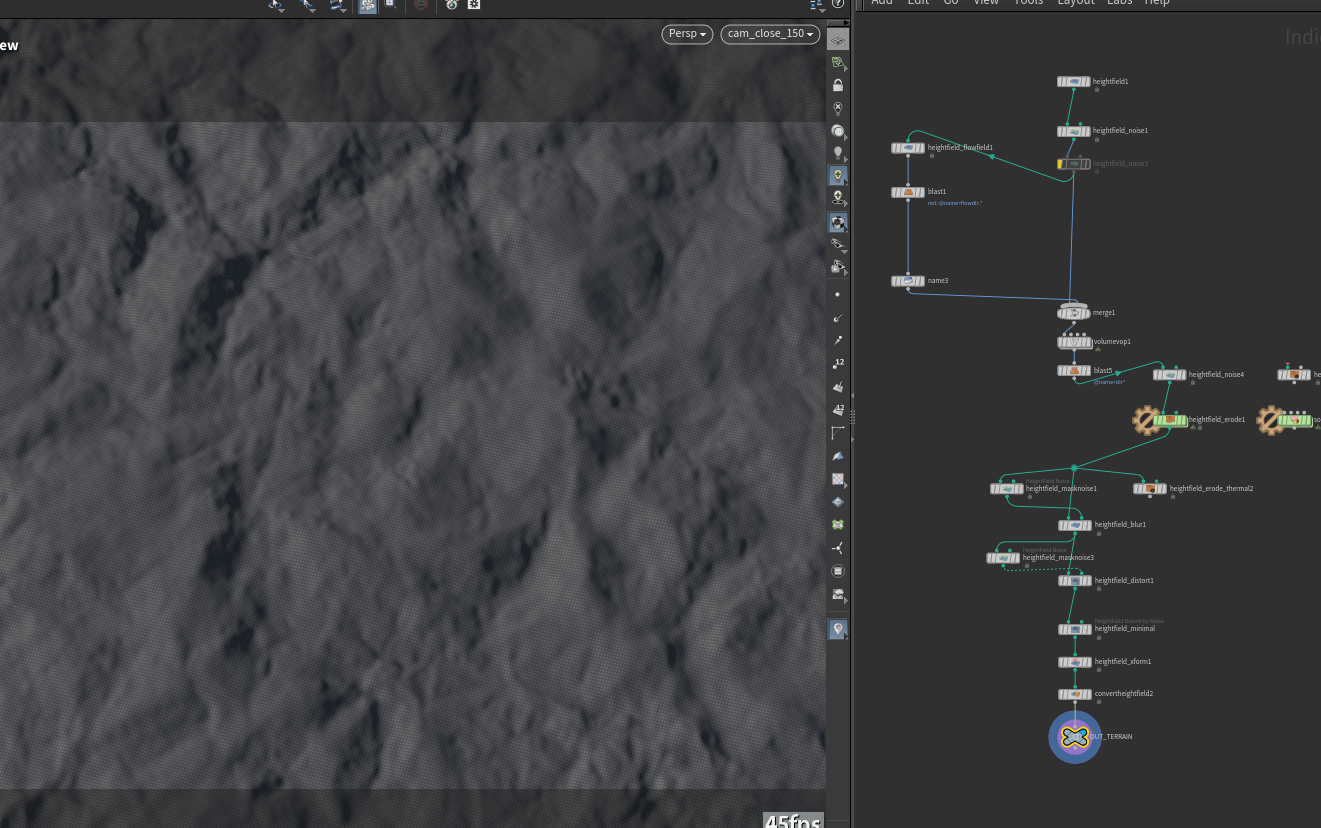Show primitive normals in the viewport
The width and height of the screenshot is (1321, 828).
(x=838, y=386)
